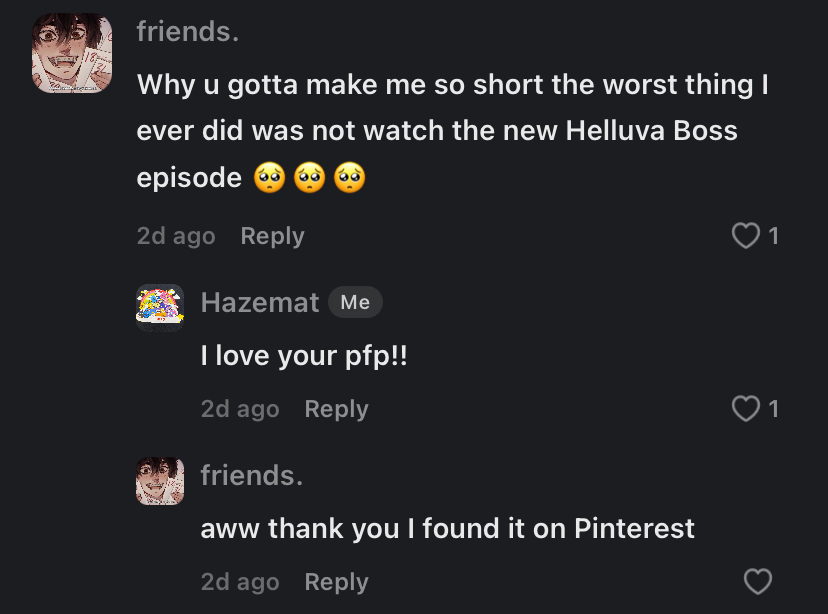
Task: Click Hazemat's colorful avatar
Action: tap(160, 305)
